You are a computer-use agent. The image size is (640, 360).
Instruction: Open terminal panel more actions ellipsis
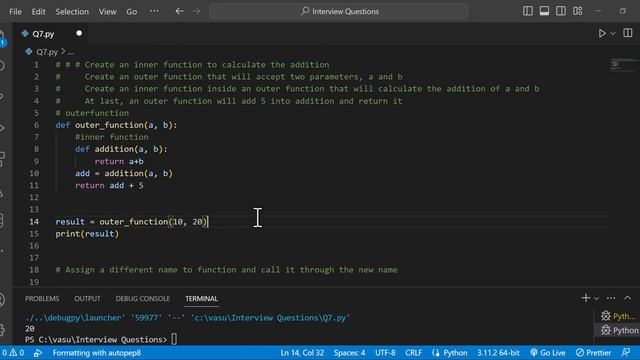[611, 298]
